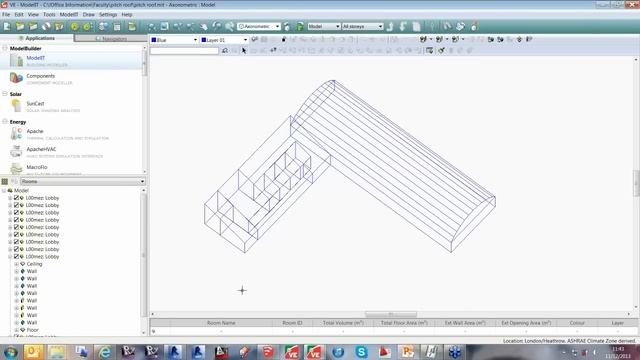Switch to the Navigators tab
640x360 pixels.
(111, 39)
